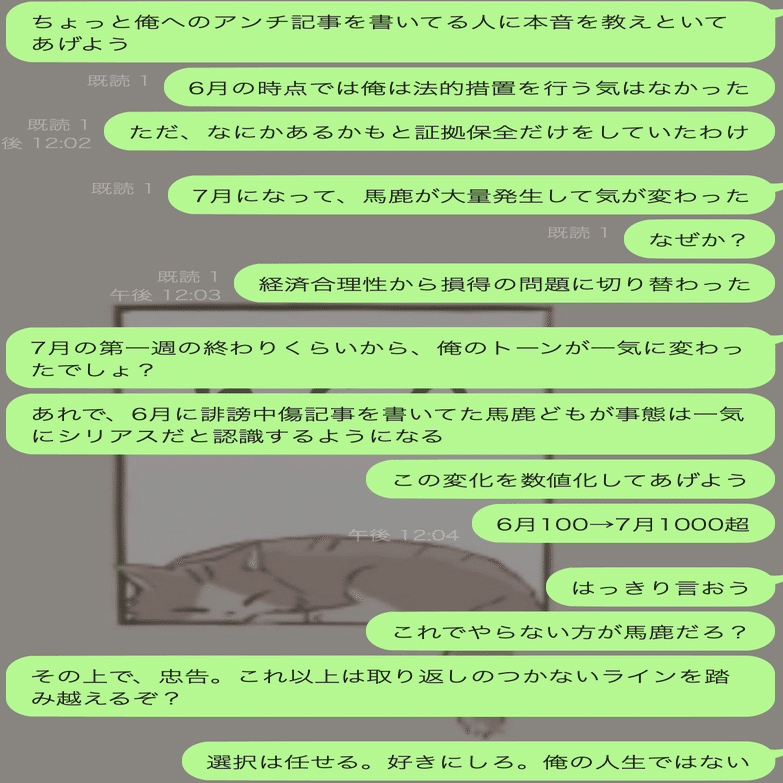The width and height of the screenshot is (783, 783).
Task: Click the bubble starting 7月の第一週の終わり
Action: tap(391, 358)
